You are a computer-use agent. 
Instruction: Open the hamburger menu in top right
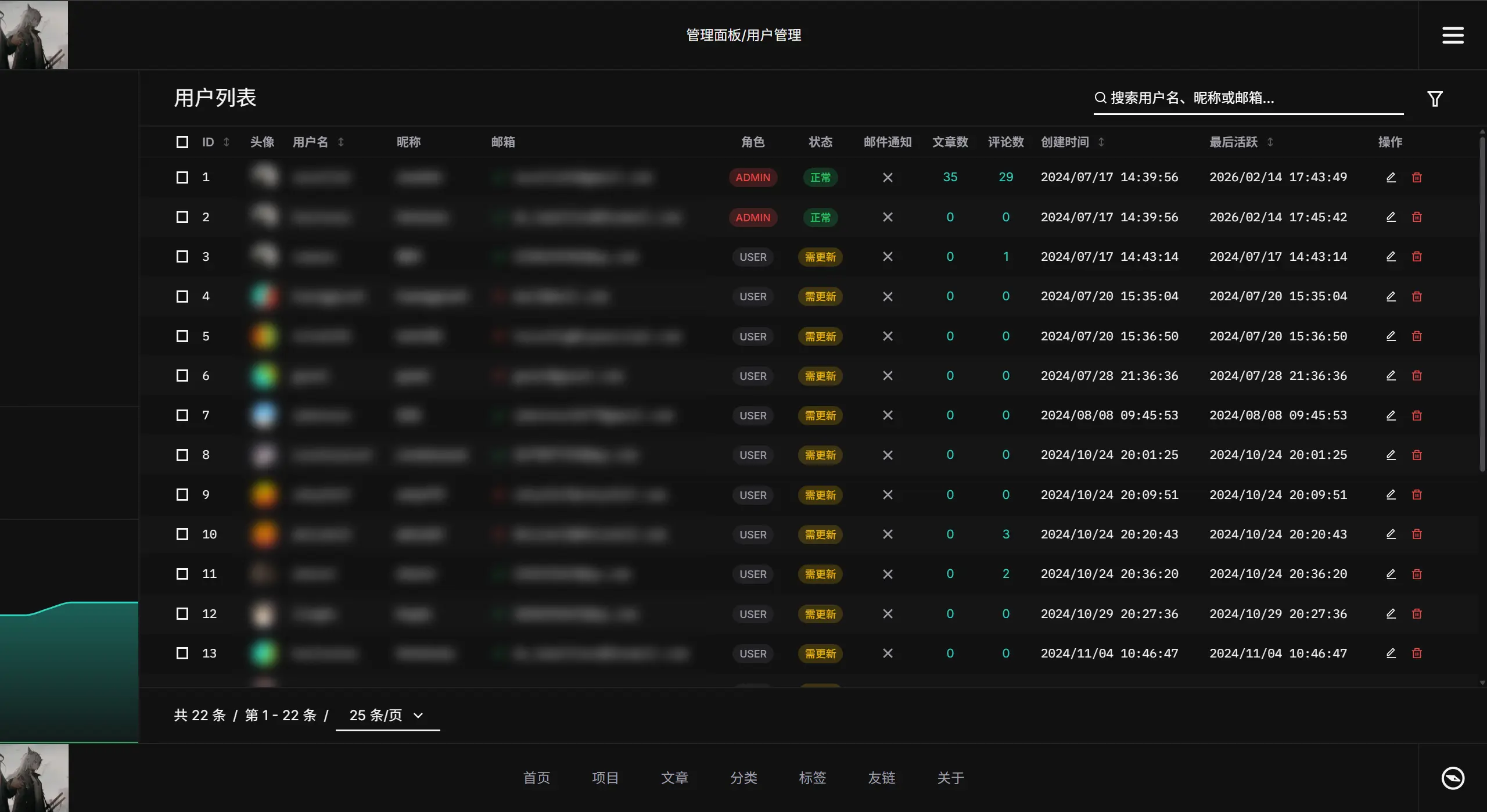[x=1452, y=35]
